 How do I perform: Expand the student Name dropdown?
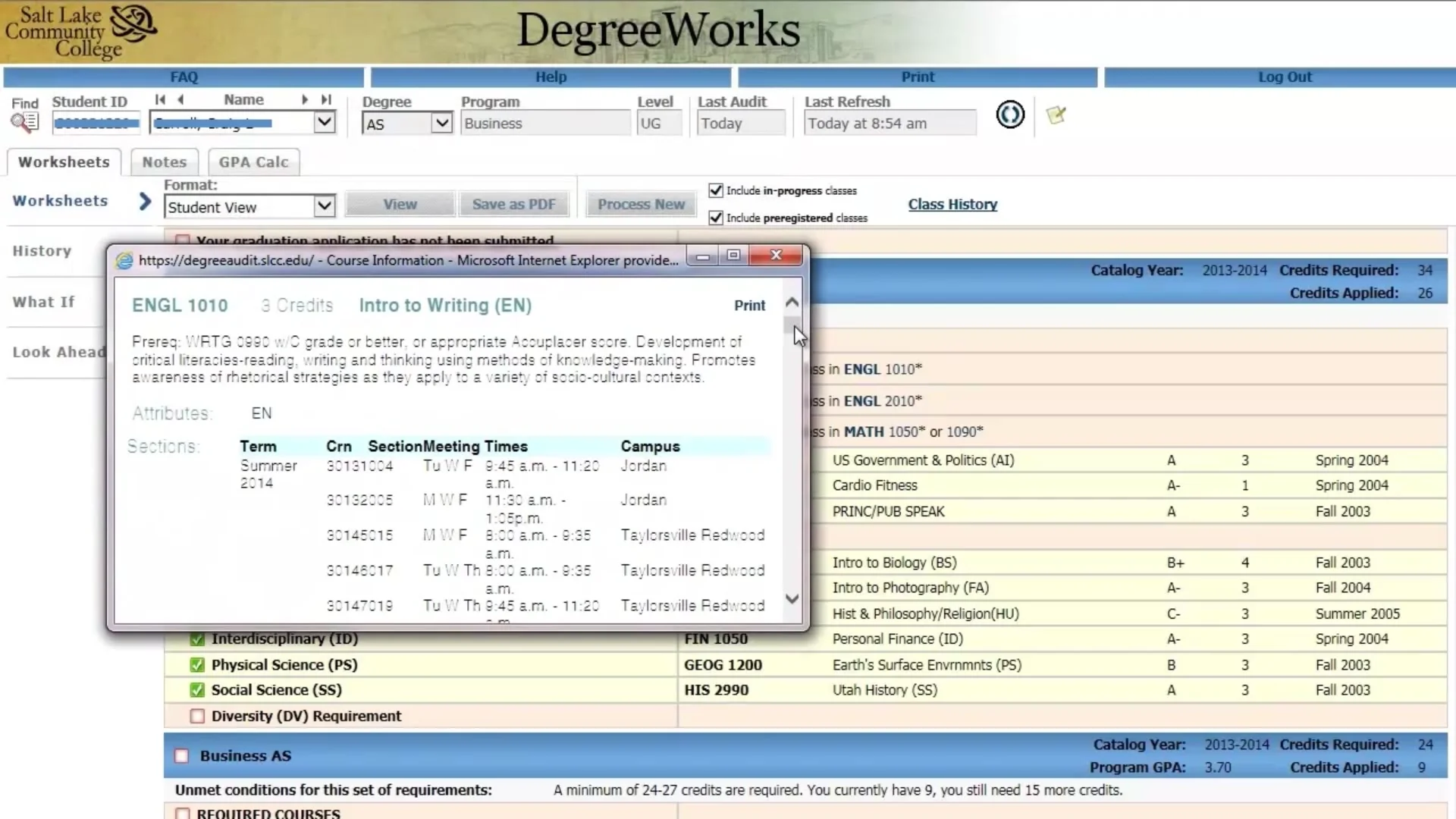[325, 122]
